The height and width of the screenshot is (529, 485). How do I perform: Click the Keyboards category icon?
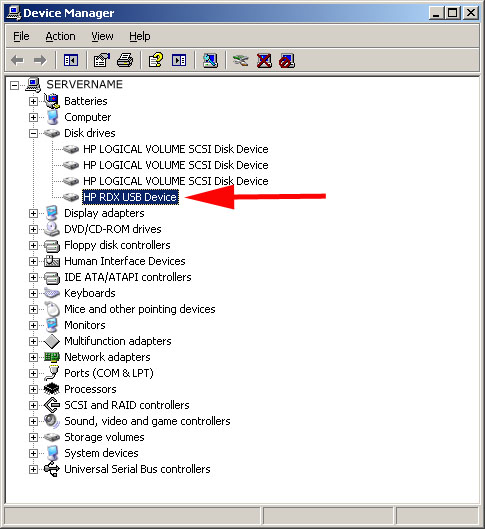click(x=52, y=293)
